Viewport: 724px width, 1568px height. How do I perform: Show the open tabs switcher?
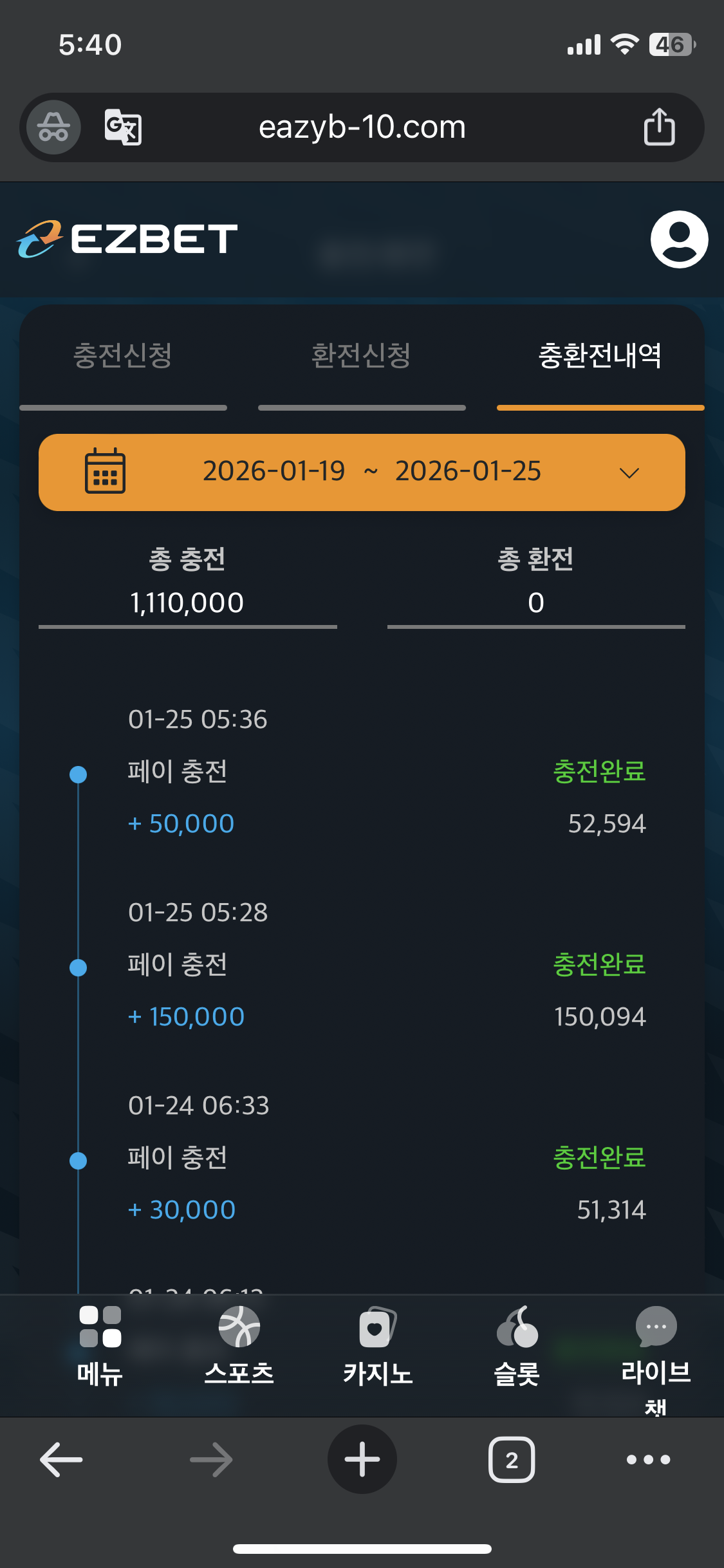512,1459
